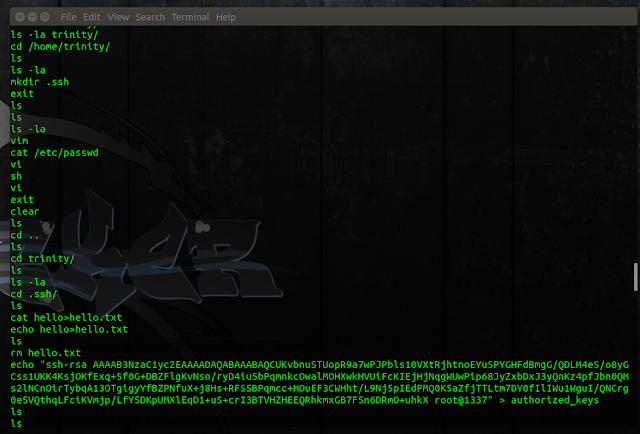Click the 'clear' command line
This screenshot has width=640, height=434.
[x=25, y=211]
